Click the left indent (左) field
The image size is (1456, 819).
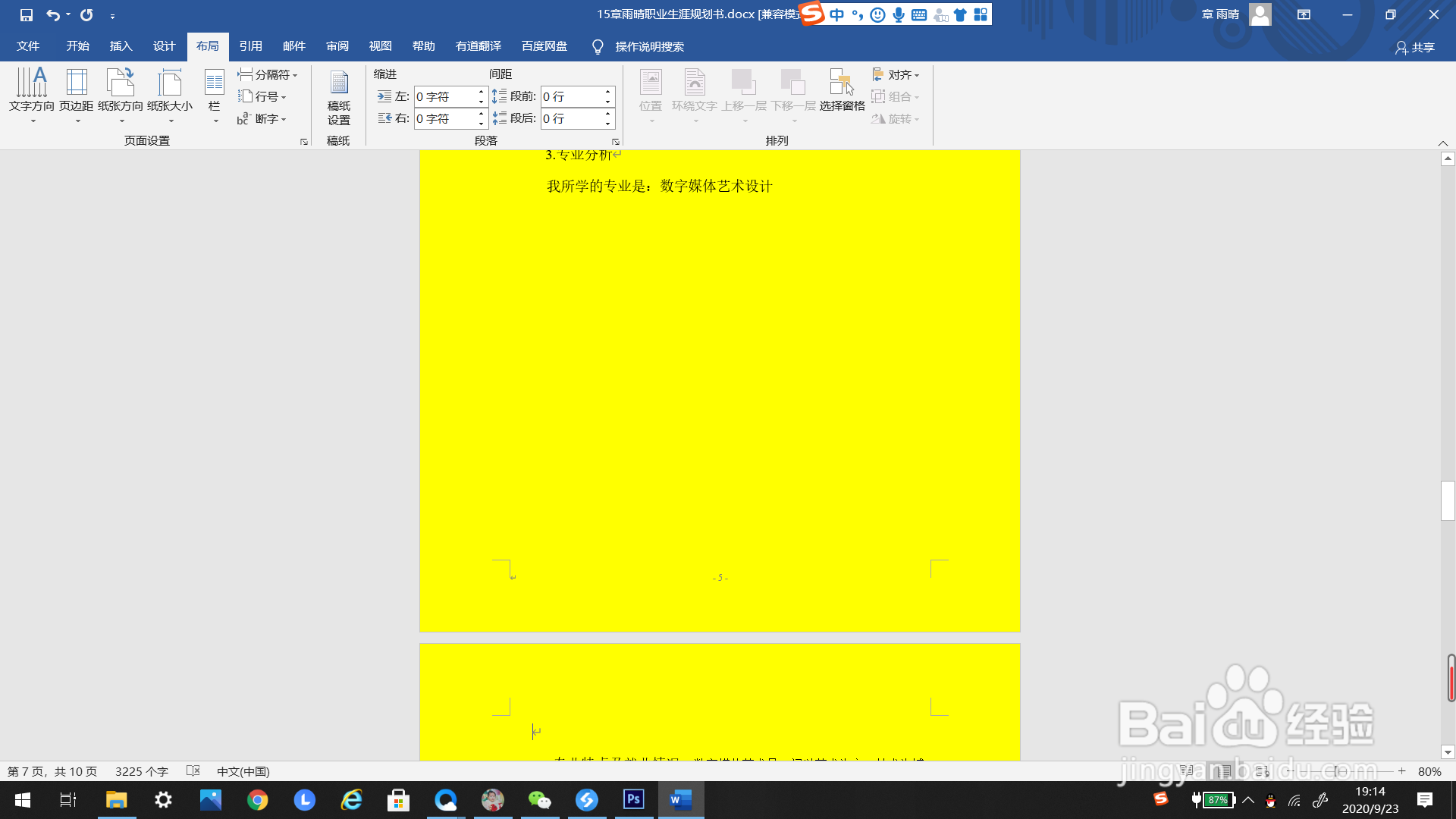point(450,96)
